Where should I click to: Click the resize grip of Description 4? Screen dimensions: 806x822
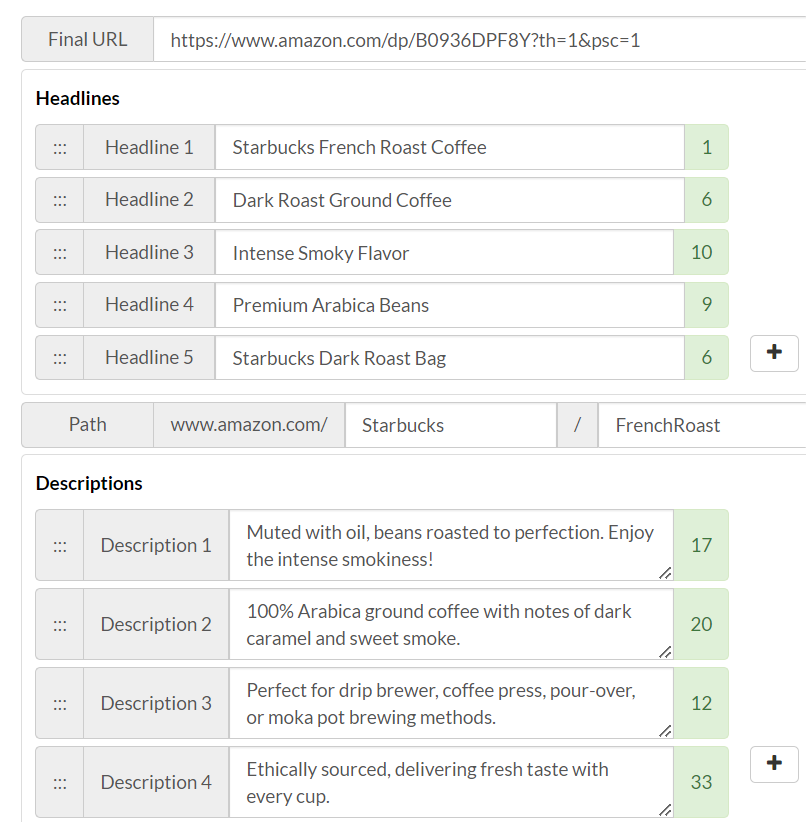(x=665, y=810)
